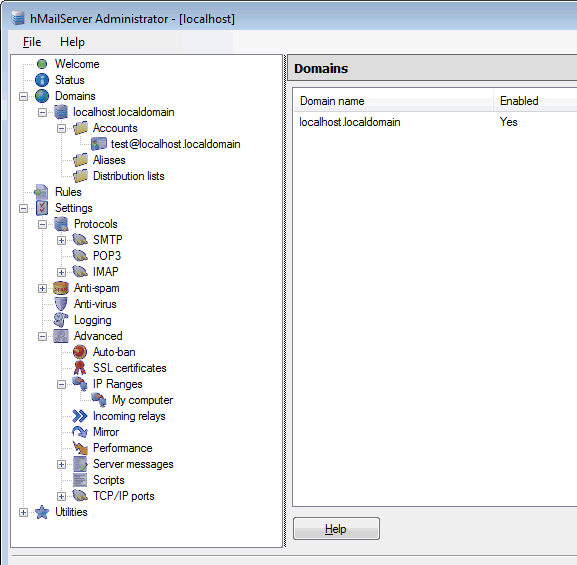Click the Settings checklist icon
The image size is (577, 565).
point(42,208)
